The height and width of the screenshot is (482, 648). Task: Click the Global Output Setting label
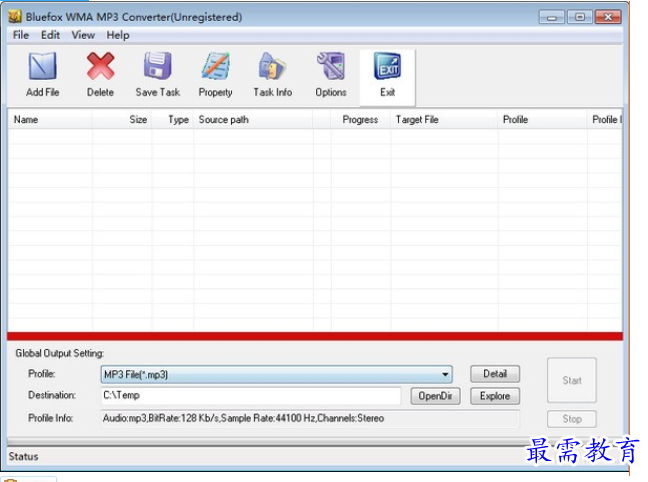tap(60, 353)
